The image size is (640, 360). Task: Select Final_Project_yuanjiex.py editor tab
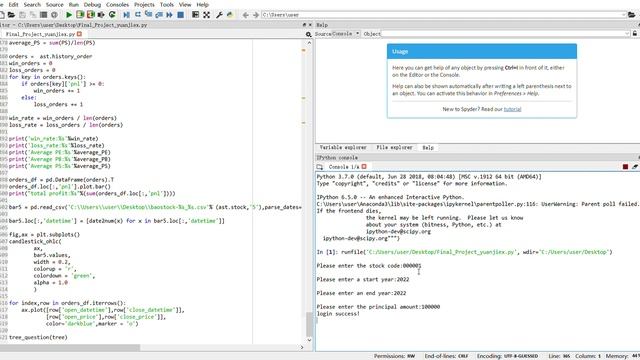point(40,34)
